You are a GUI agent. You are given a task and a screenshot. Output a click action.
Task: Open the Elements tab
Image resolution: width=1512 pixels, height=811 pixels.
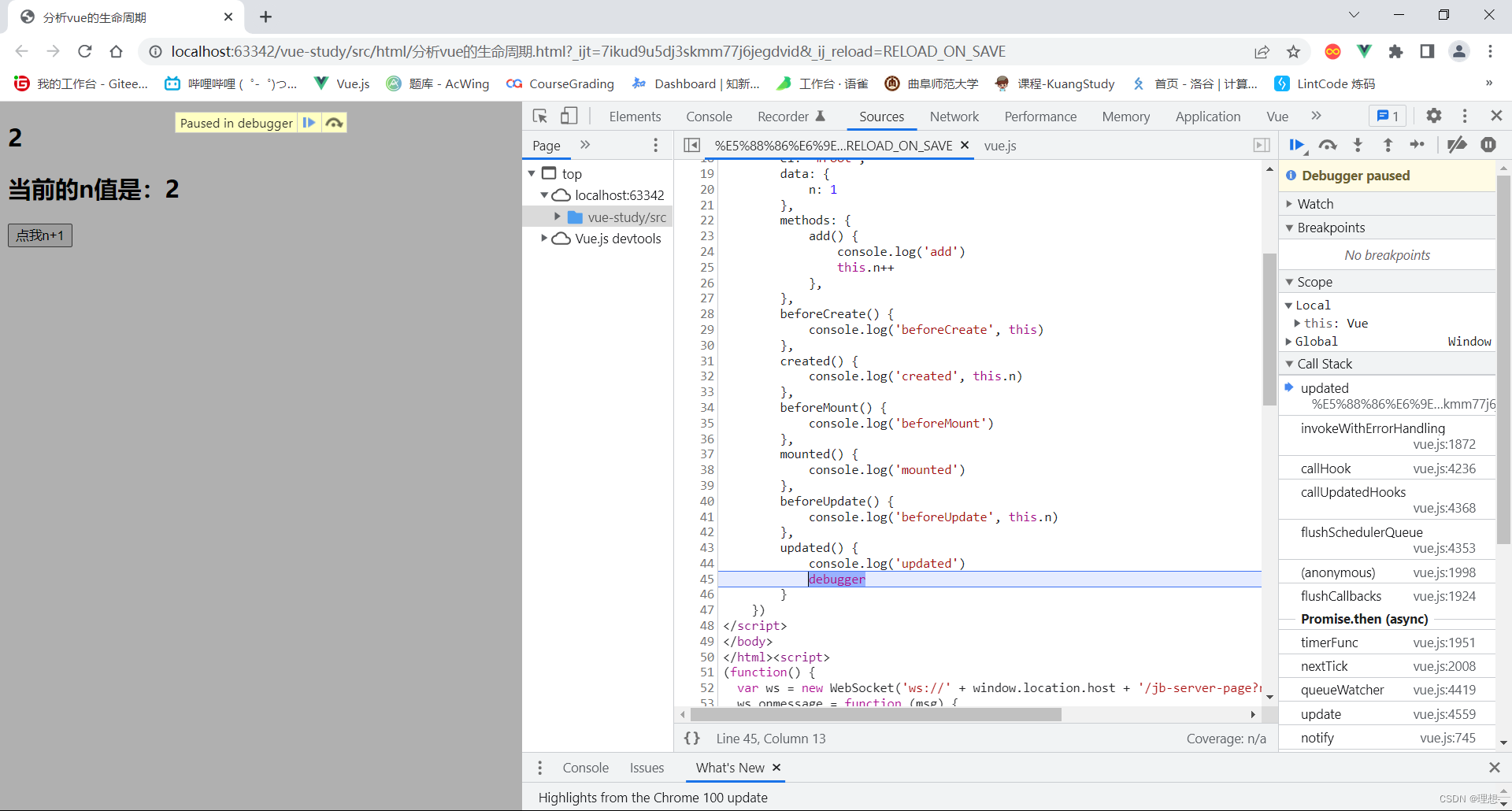pos(635,117)
